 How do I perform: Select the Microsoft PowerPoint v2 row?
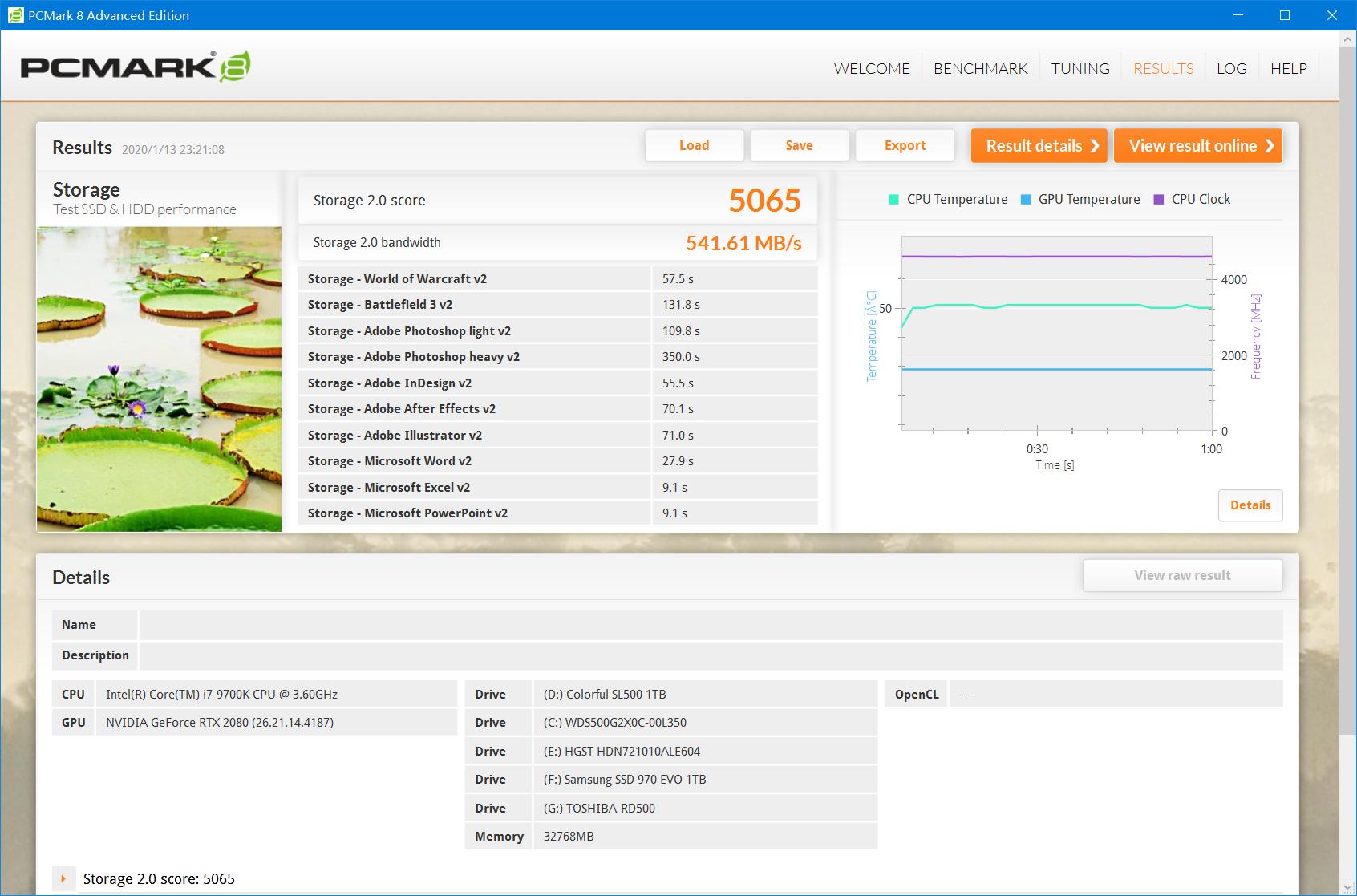point(557,513)
